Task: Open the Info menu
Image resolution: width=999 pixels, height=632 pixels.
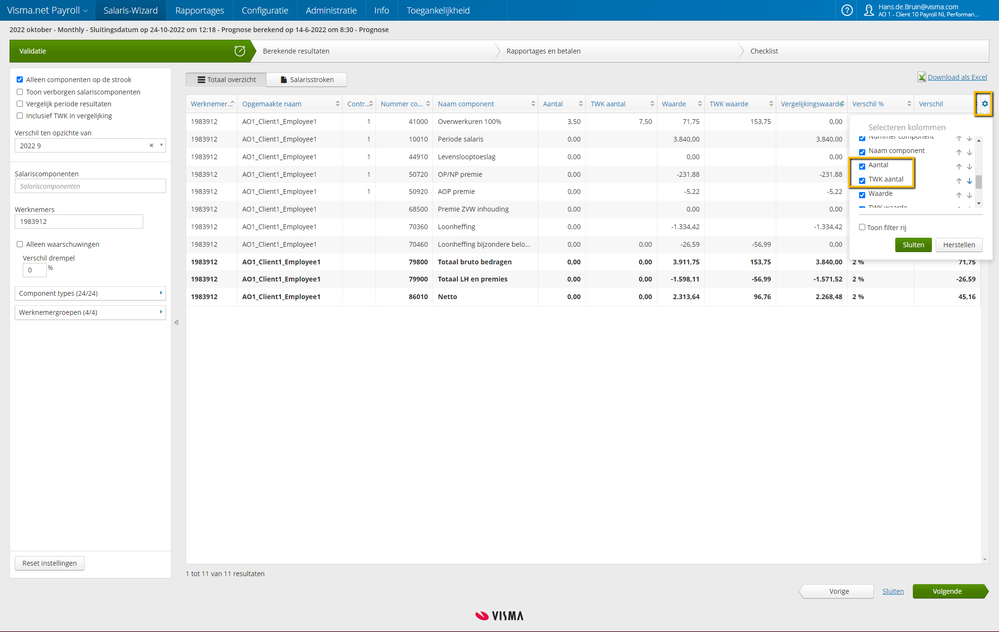Action: (x=382, y=10)
